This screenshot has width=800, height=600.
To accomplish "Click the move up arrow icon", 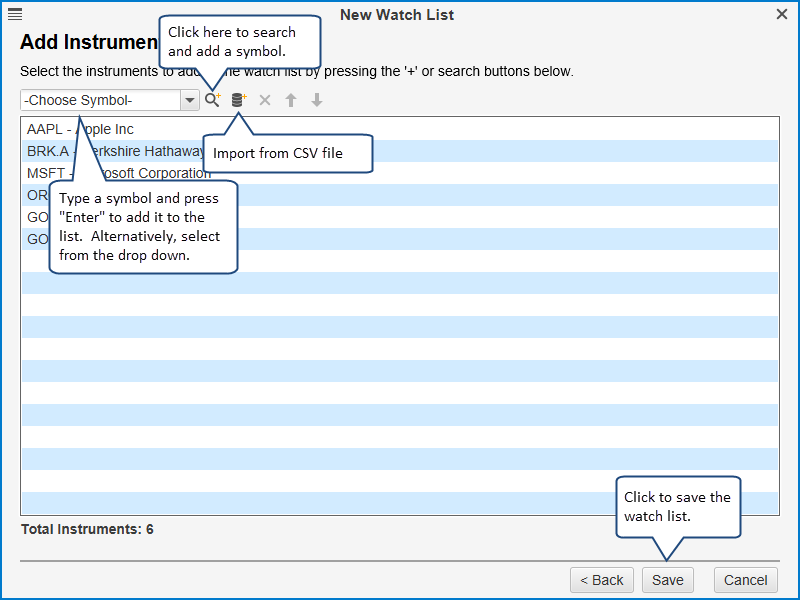I will [x=291, y=100].
